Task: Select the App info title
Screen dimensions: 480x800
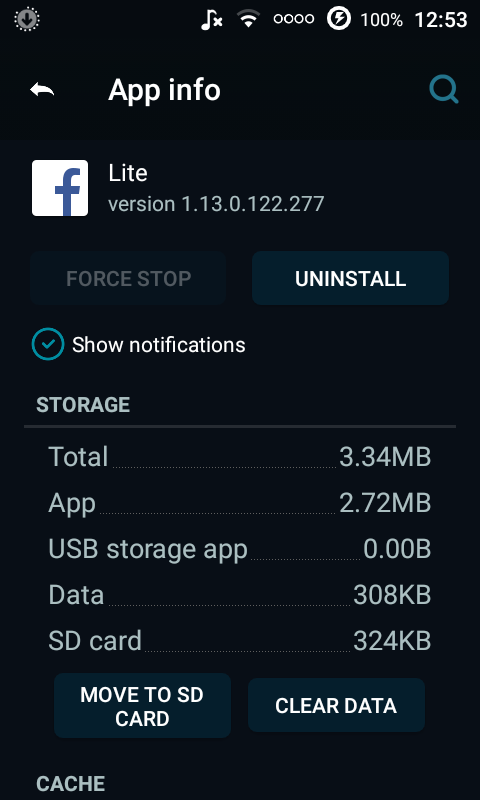Action: [164, 90]
